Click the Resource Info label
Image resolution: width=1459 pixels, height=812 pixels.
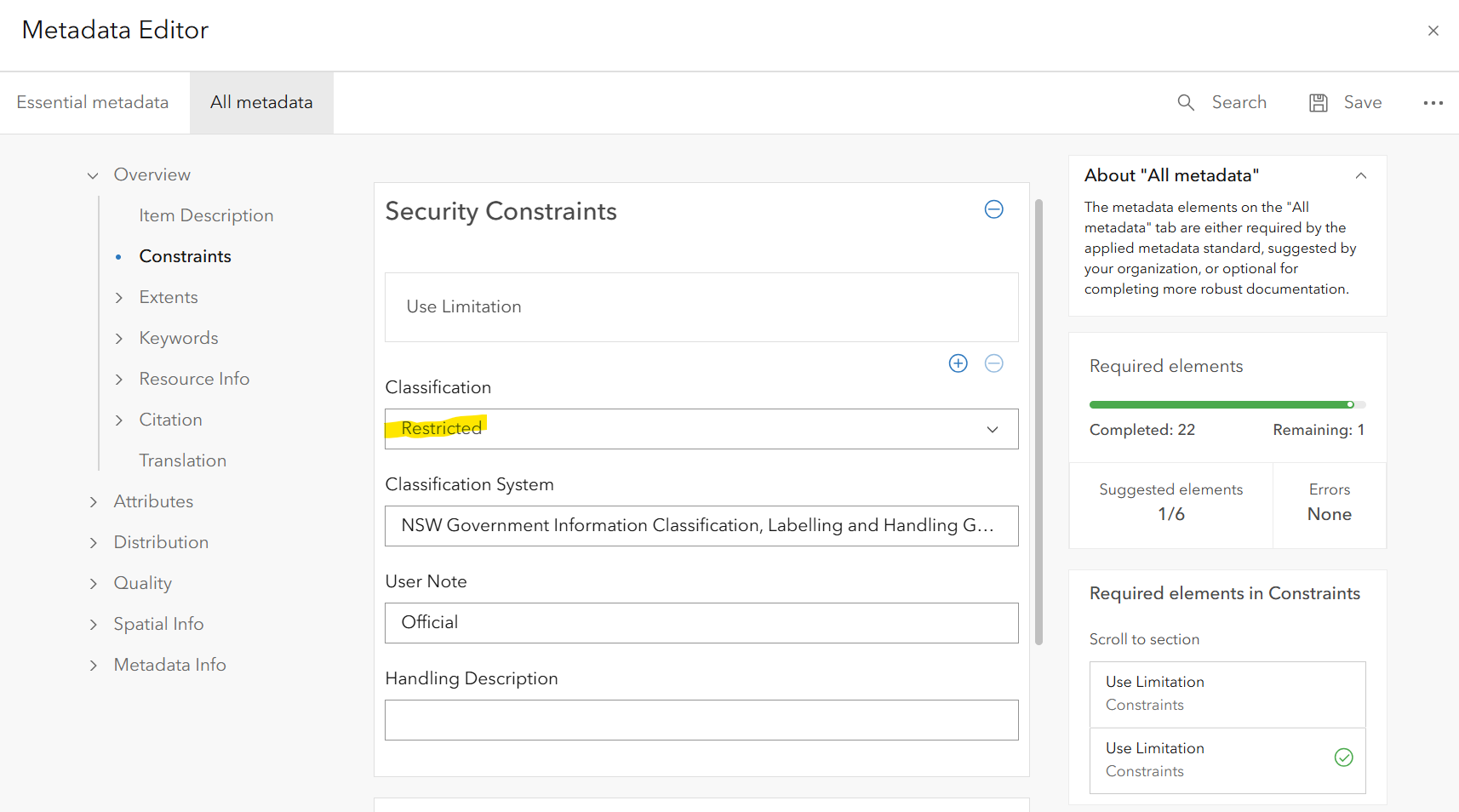pyautogui.click(x=194, y=379)
